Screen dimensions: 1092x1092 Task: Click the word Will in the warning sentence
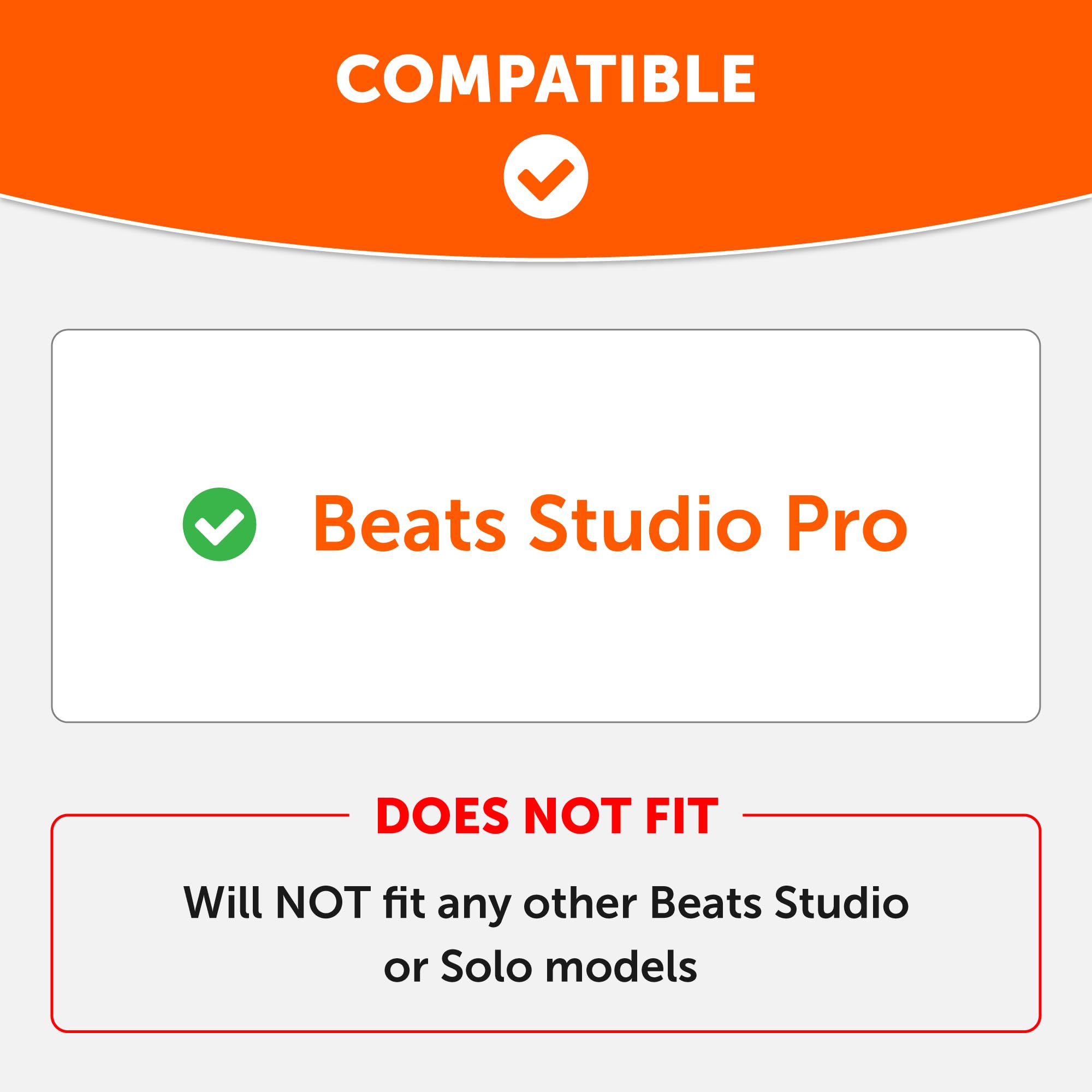click(223, 903)
